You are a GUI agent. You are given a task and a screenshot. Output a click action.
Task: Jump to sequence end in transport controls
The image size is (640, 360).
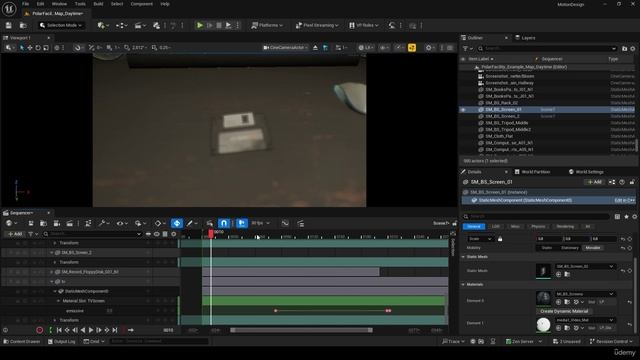point(115,330)
